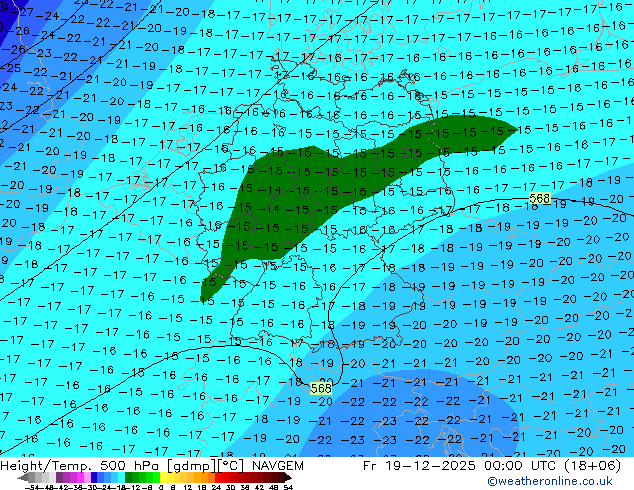634x490 pixels.
Task: Click the '(18+06)' forecast run label
Action: tap(592, 466)
